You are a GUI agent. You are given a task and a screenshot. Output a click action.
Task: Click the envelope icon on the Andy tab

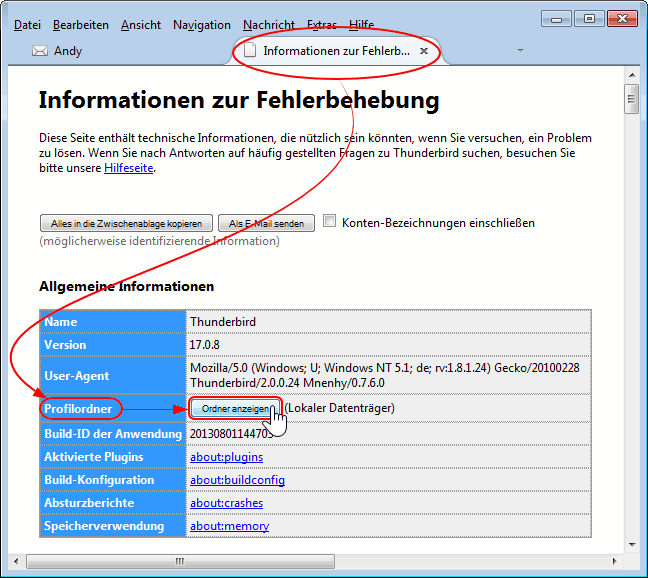pos(40,51)
